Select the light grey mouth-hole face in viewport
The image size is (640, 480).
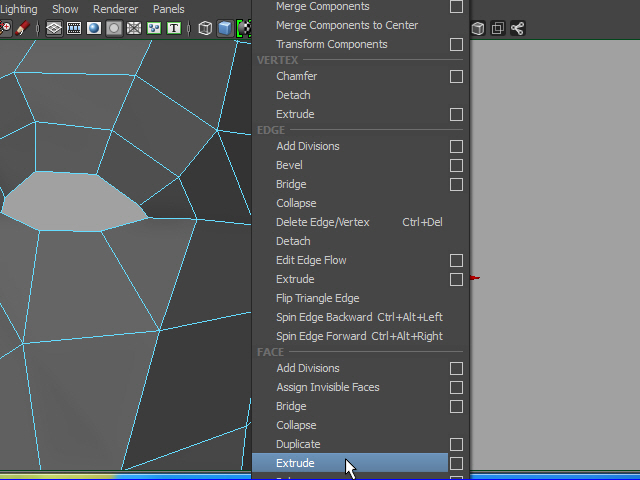tap(73, 203)
